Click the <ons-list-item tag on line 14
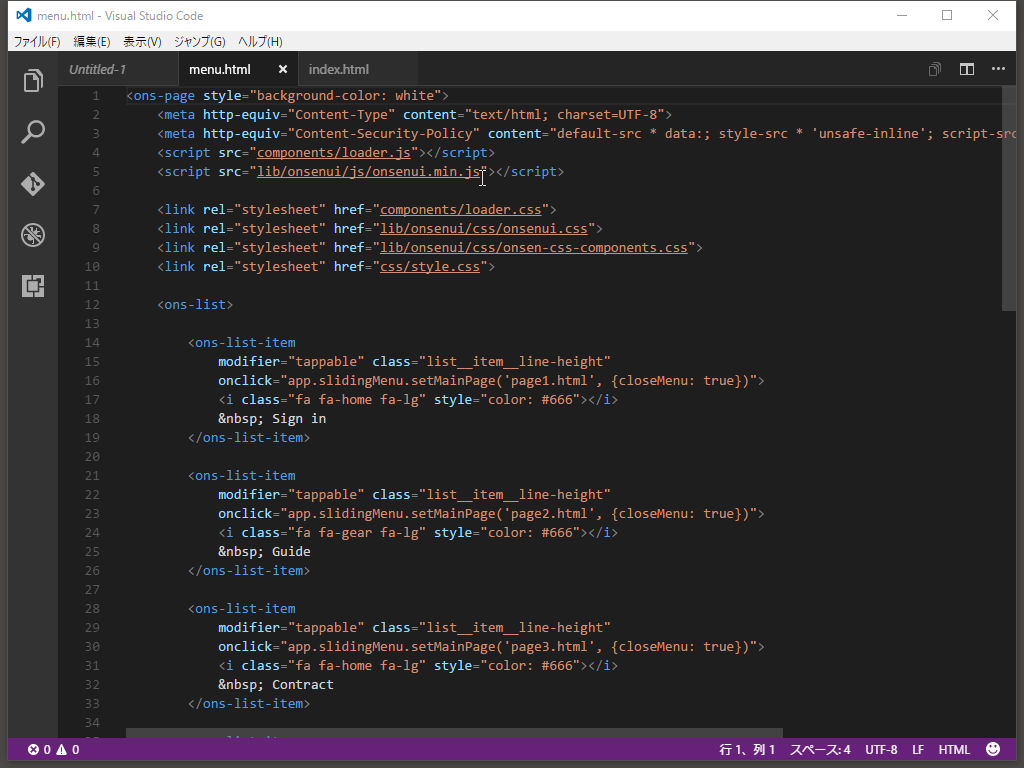 [x=242, y=342]
